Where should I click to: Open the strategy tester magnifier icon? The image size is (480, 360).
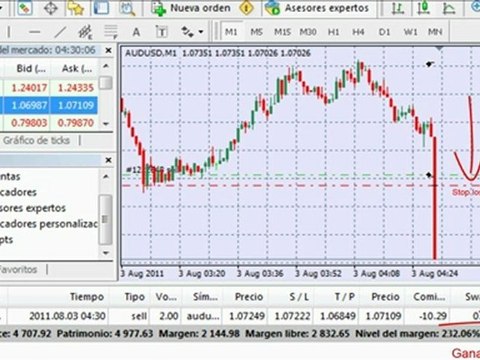coord(127,8)
